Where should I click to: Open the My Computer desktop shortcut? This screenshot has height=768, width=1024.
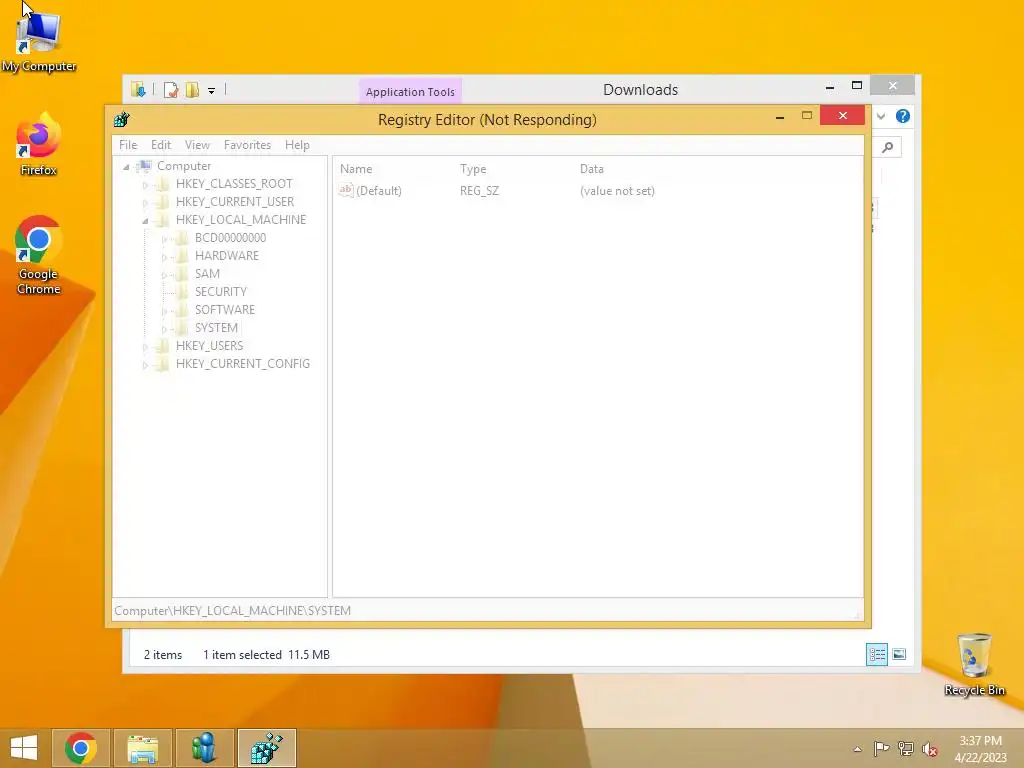(x=39, y=41)
